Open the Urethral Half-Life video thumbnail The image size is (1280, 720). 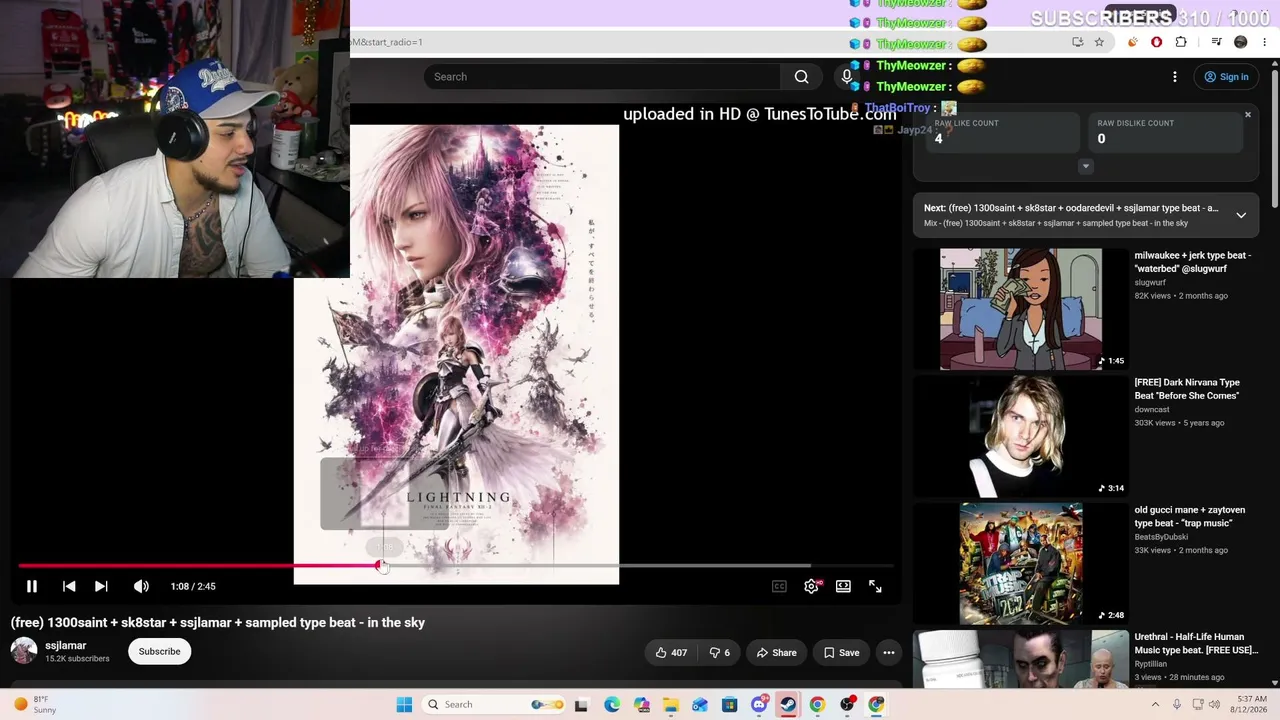pyautogui.click(x=1021, y=659)
